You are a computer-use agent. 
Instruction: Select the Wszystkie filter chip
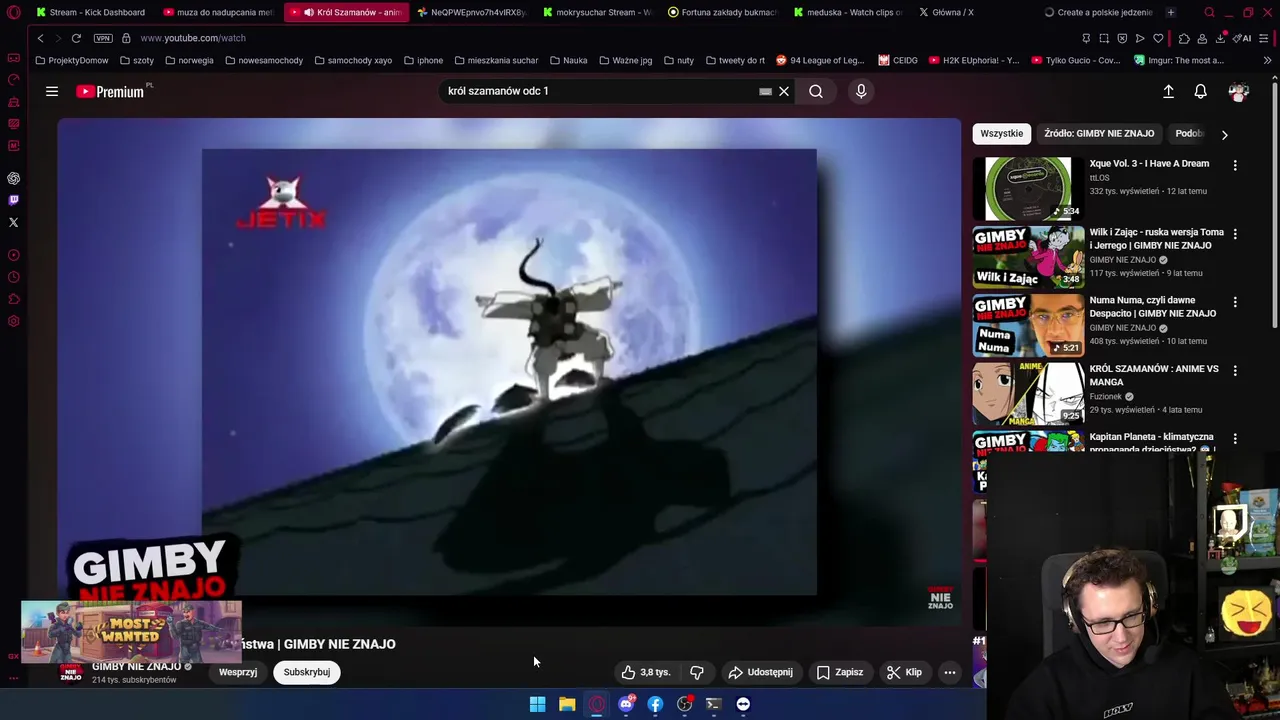coord(1002,133)
